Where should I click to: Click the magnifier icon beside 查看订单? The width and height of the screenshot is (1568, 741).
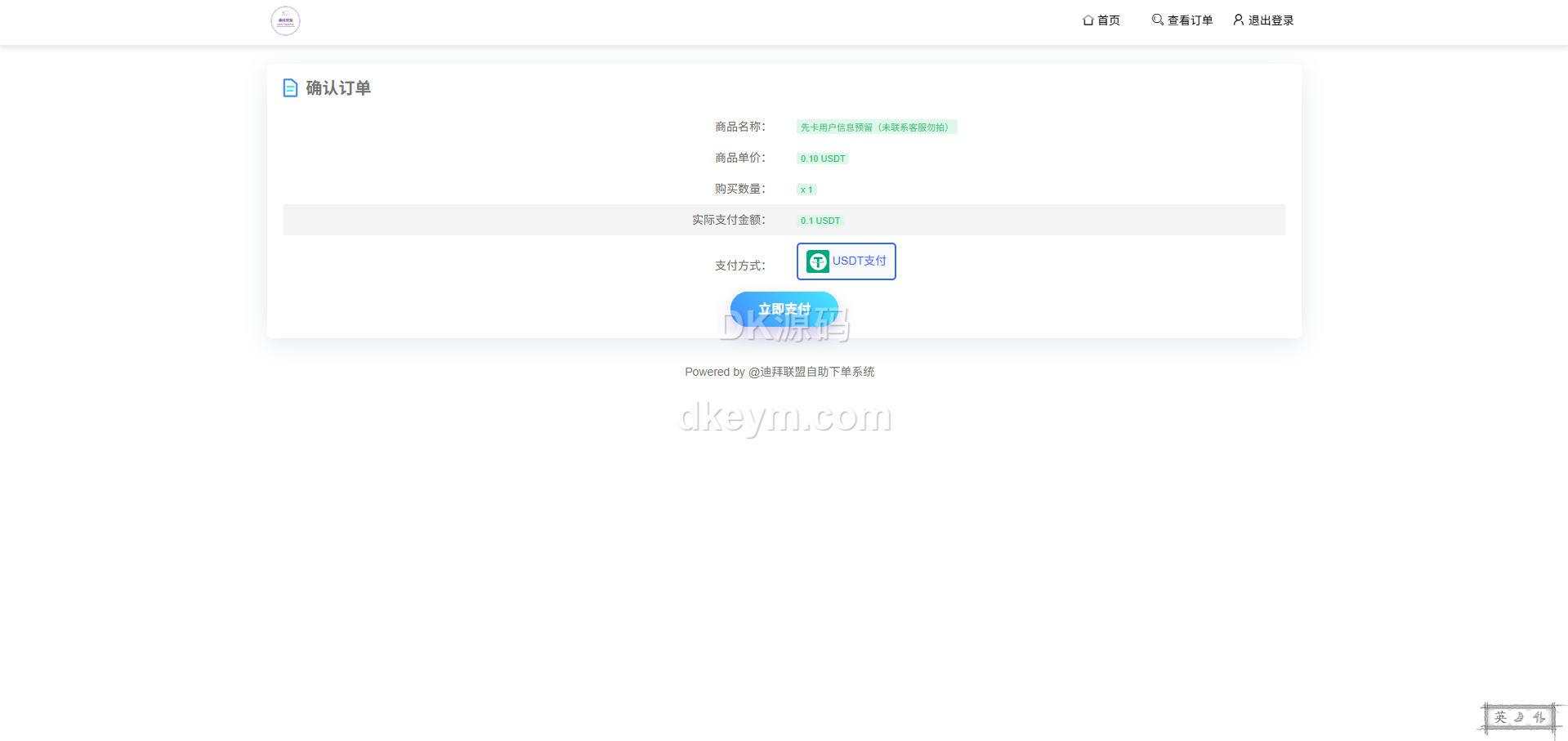tap(1157, 20)
